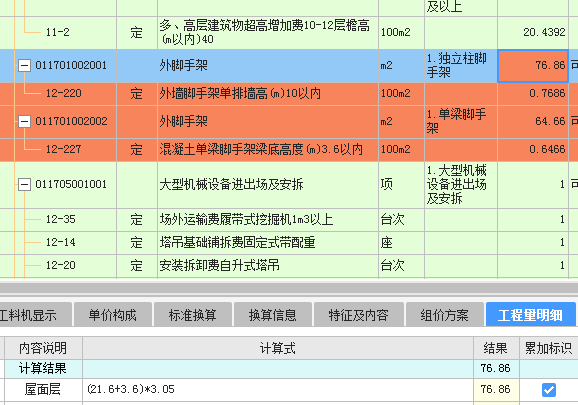Click the name 多、高层建筑物超高增加费10-12层
This screenshot has width=578, height=405.
pyautogui.click(x=264, y=32)
